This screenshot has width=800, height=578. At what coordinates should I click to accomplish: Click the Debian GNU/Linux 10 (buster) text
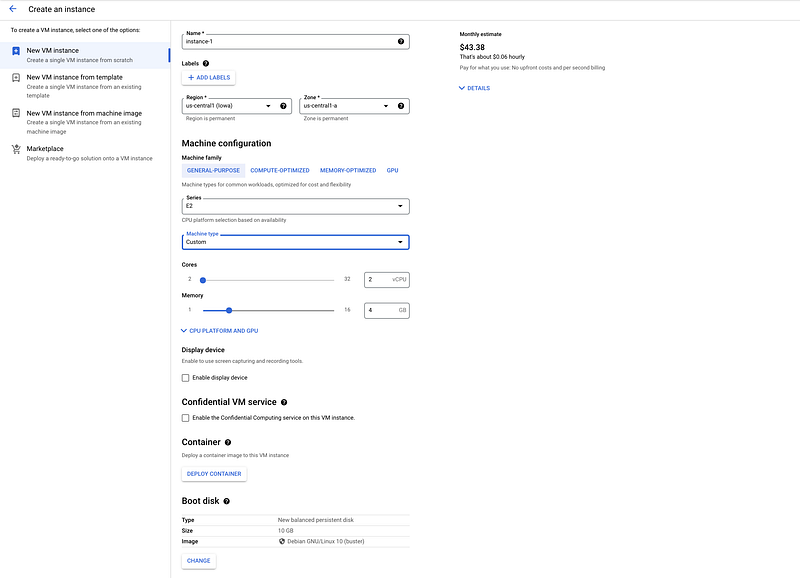(326, 541)
